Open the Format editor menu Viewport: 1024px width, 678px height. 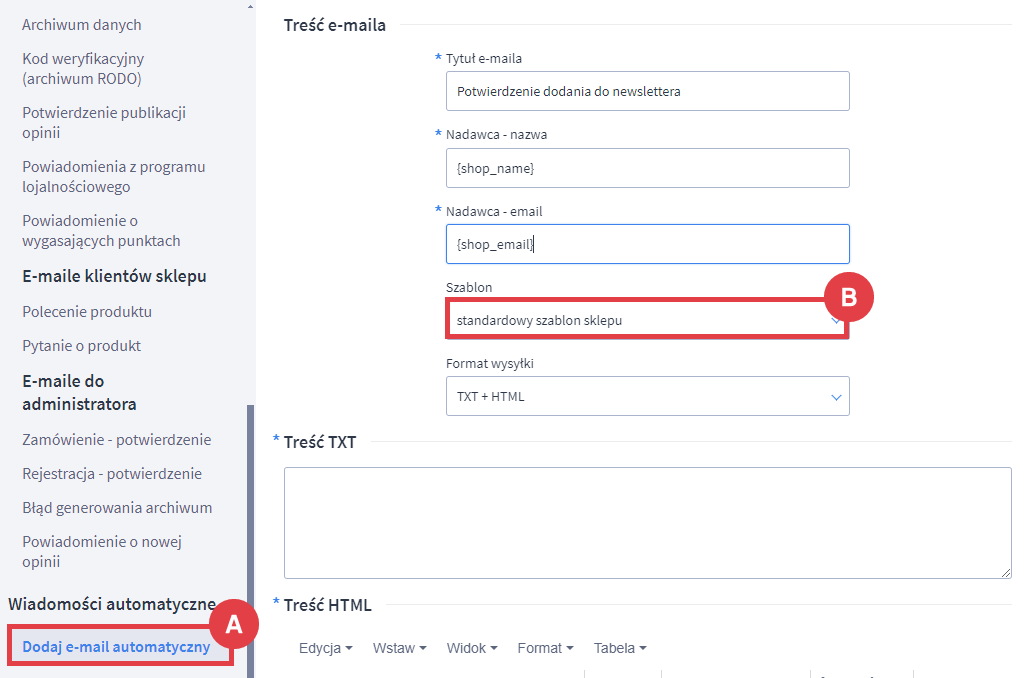[545, 648]
